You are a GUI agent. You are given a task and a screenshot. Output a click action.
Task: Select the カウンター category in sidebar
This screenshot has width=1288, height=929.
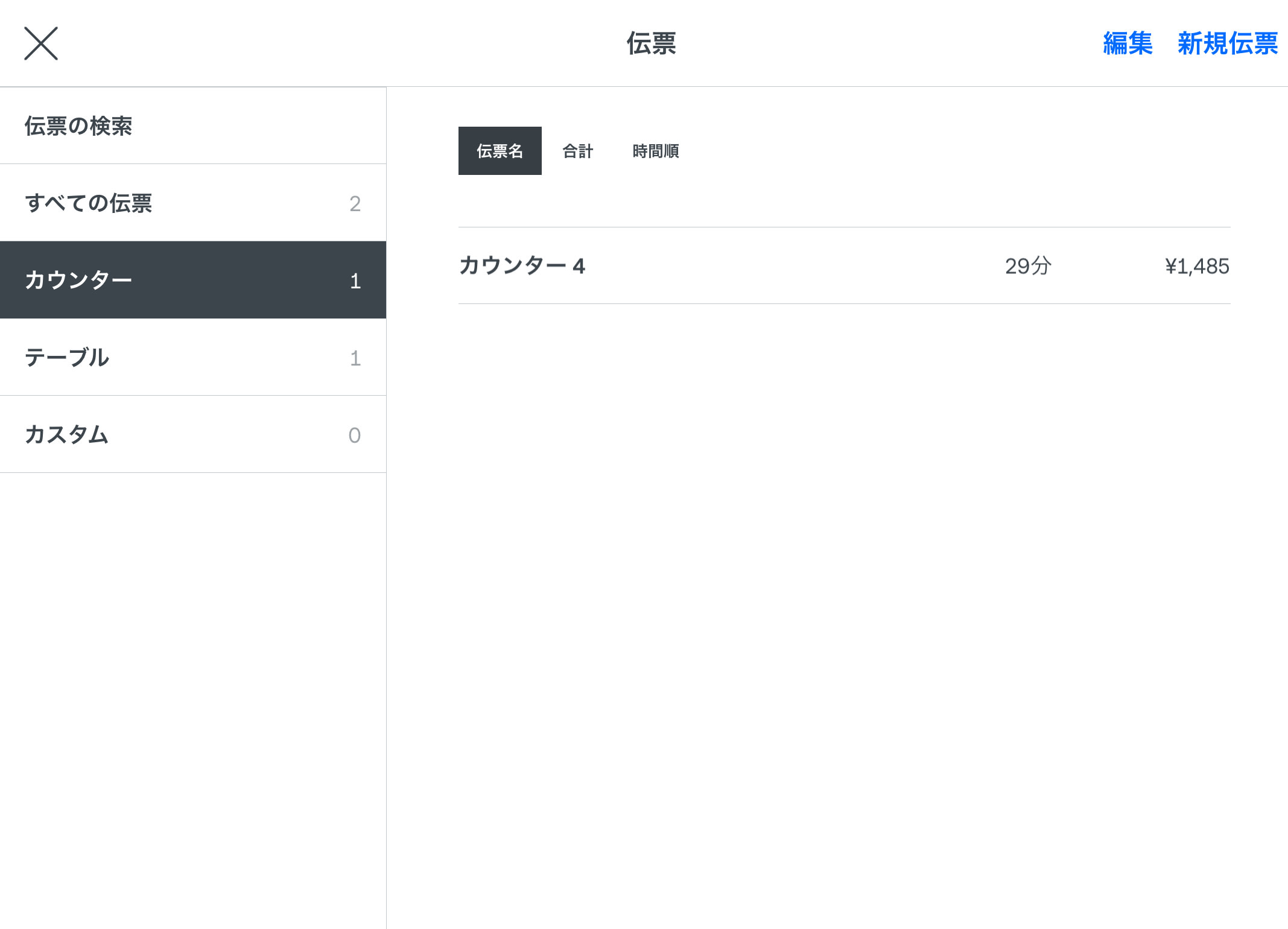(78, 280)
